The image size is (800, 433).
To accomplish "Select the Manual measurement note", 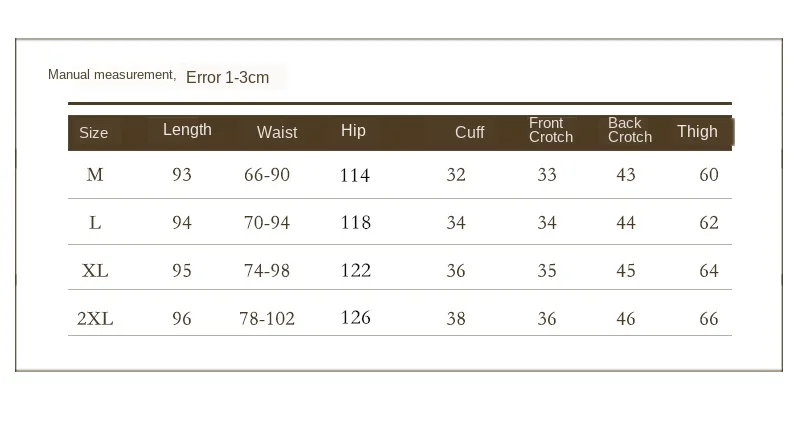I will (x=112, y=75).
